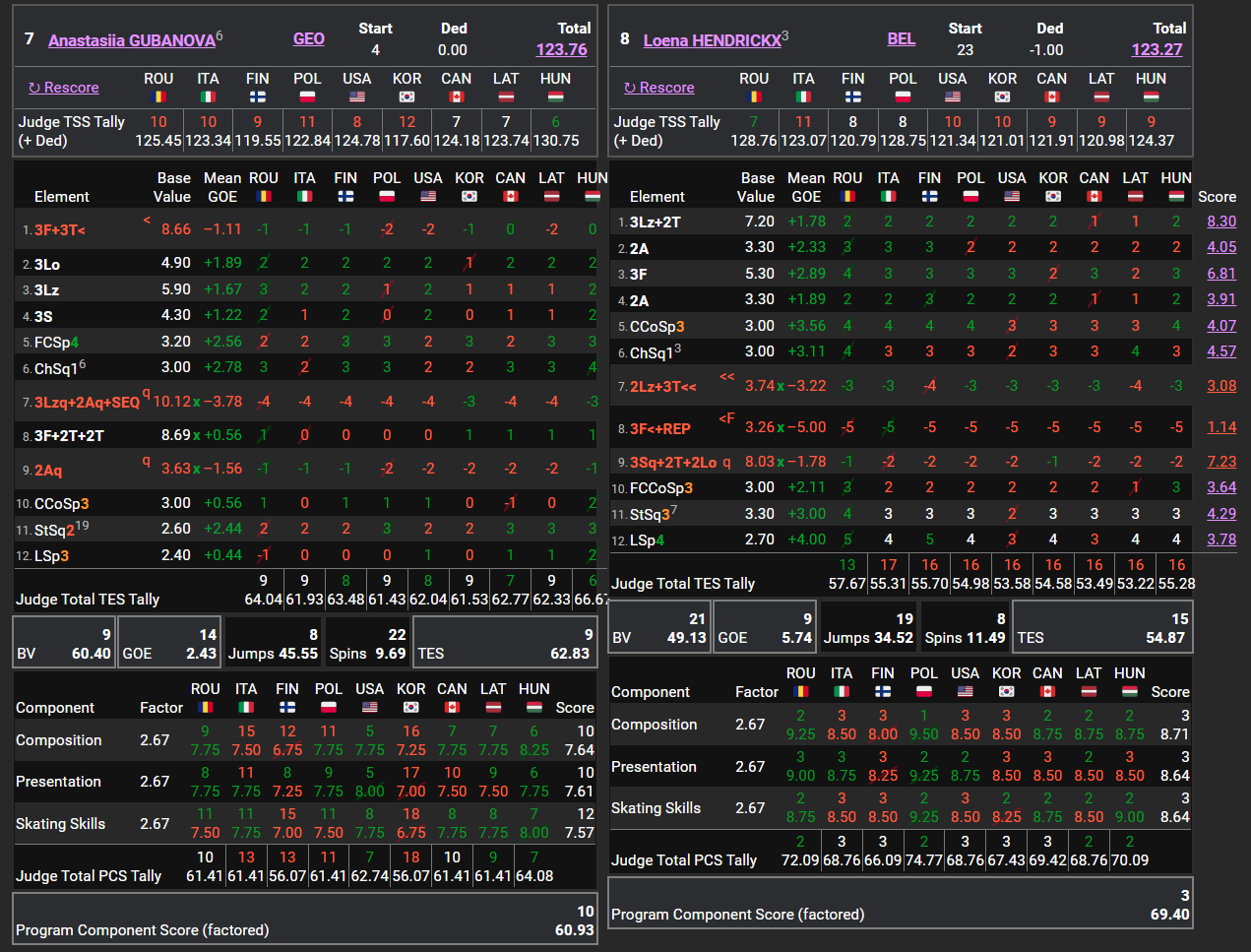Select Latvia flag in Gubanova's top judge header
The width and height of the screenshot is (1251, 952).
506,96
